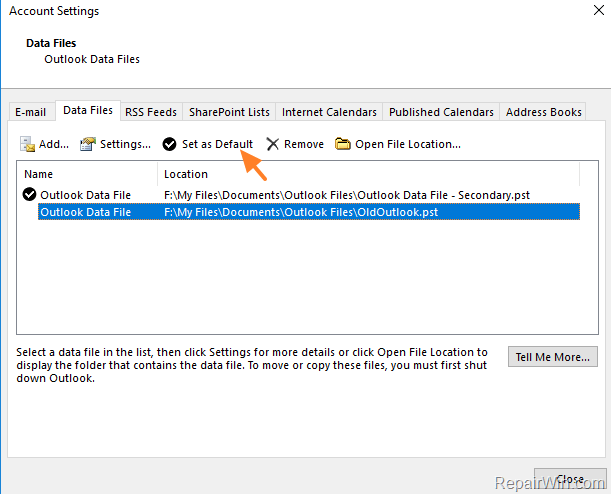Click the Outlook Data File - Secondary.pst path
This screenshot has width=611, height=494.
[347, 195]
